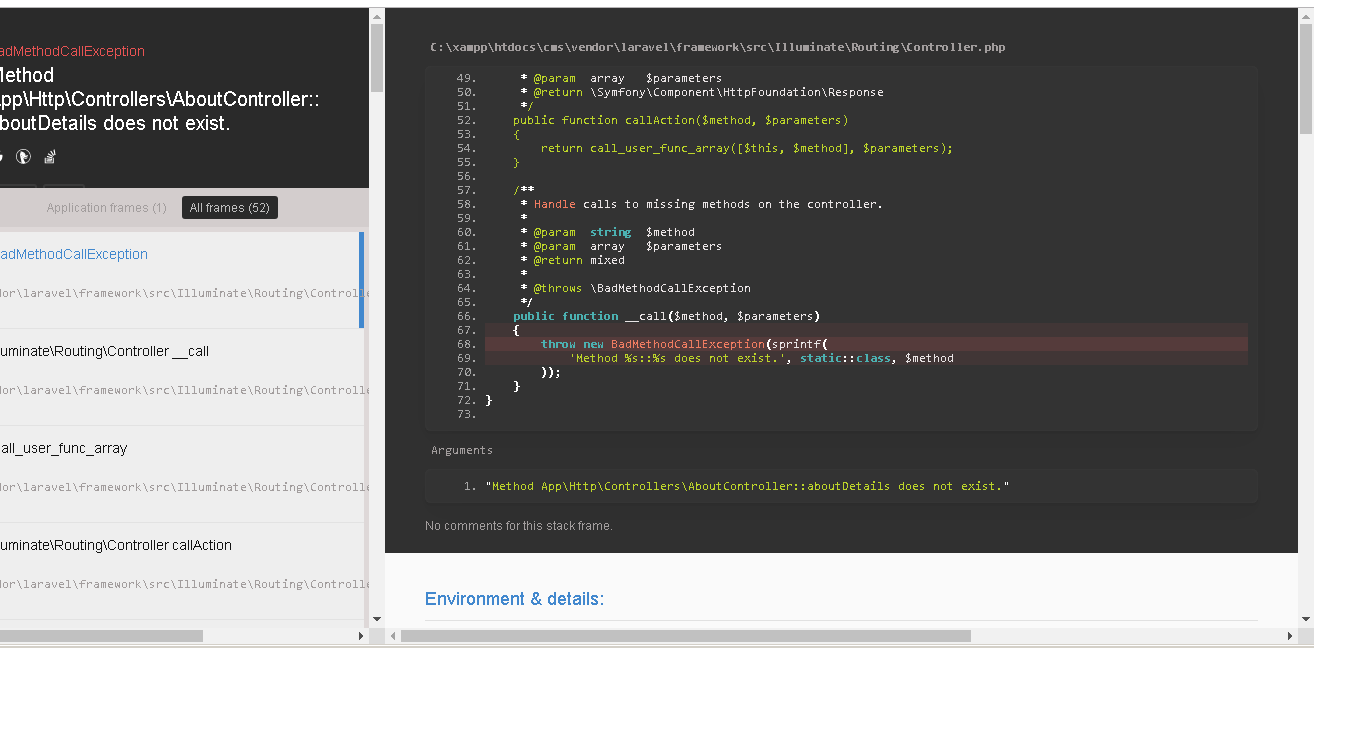This screenshot has width=1366, height=744.
Task: Open the Controller callAction stack frame
Action: pos(115,545)
